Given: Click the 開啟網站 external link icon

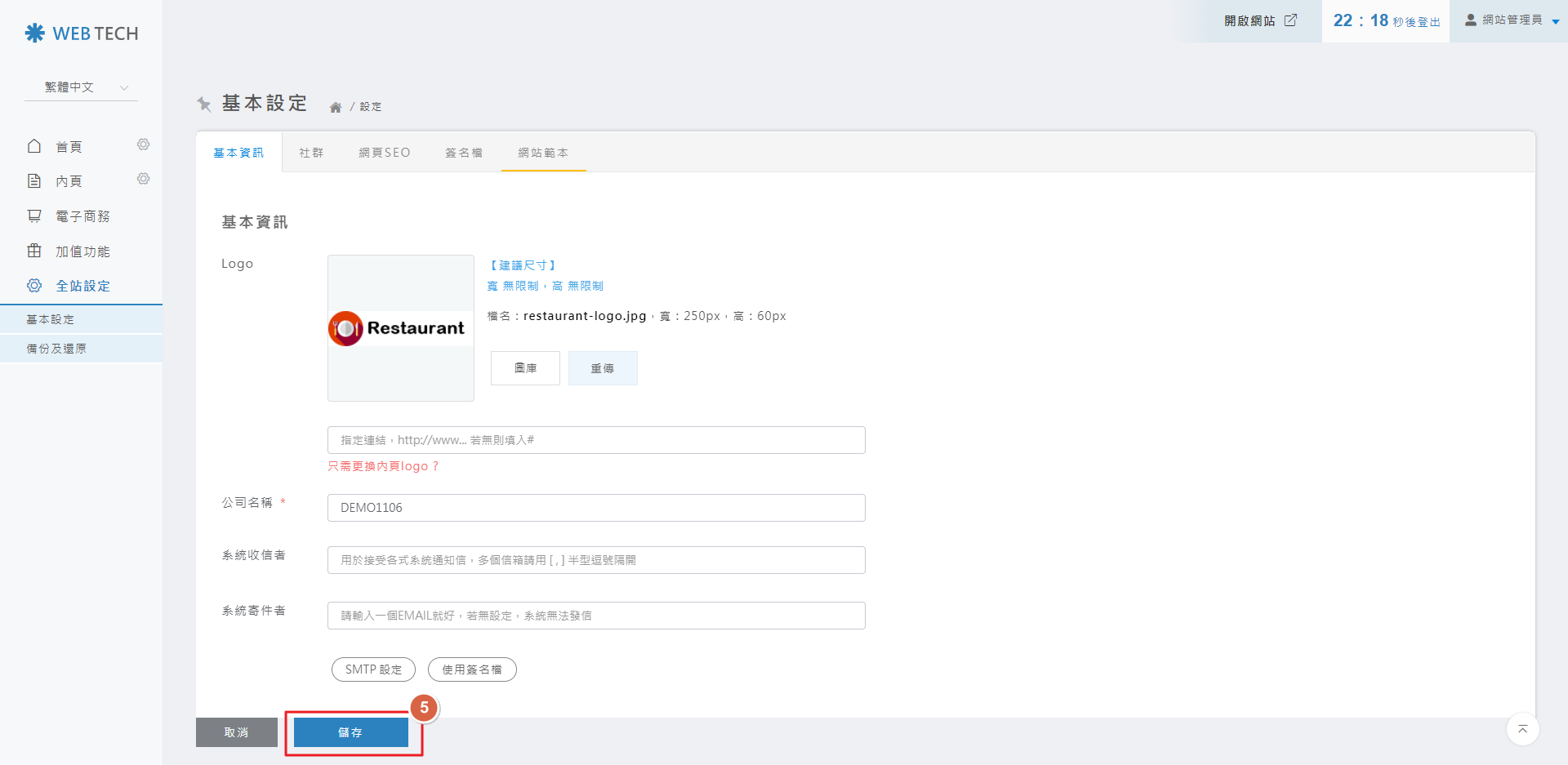Looking at the screenshot, I should coord(1290,20).
